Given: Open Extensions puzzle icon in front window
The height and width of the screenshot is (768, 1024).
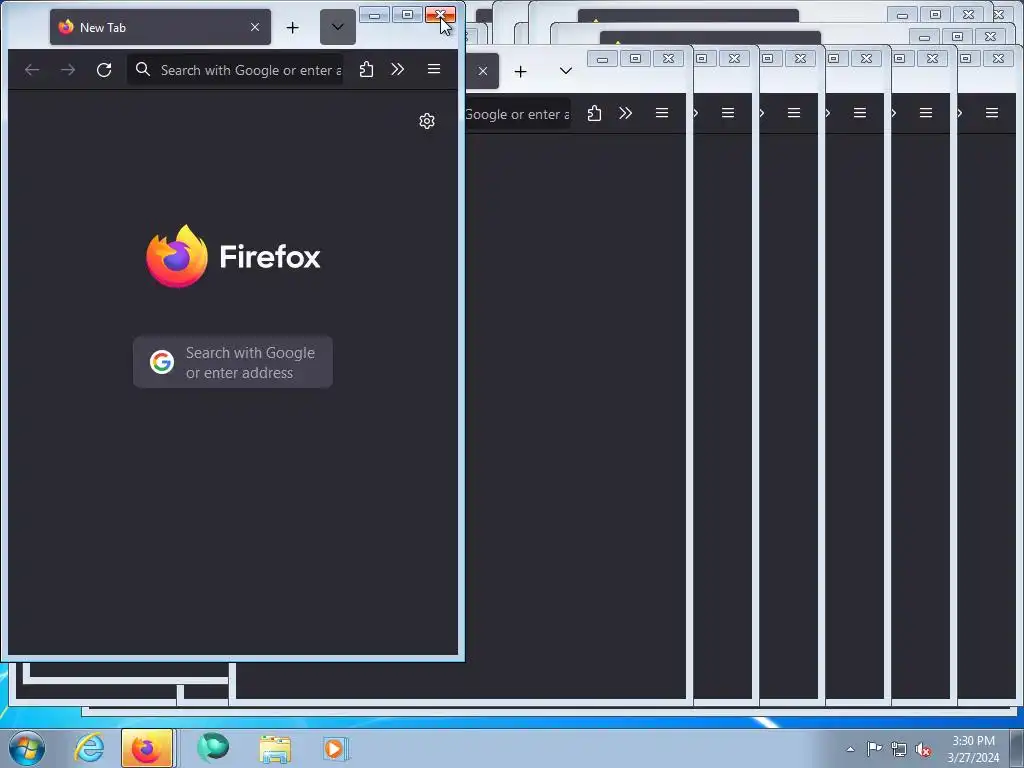Looking at the screenshot, I should 366,69.
